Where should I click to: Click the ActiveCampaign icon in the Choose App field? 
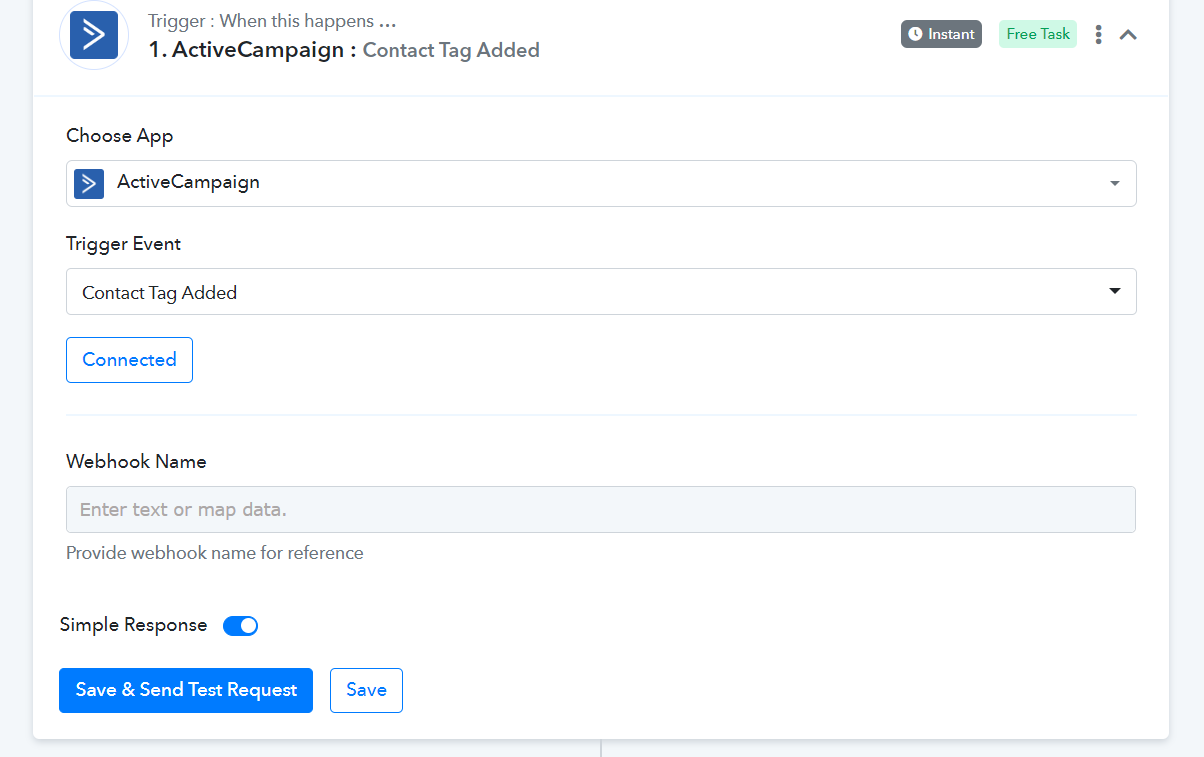pos(89,183)
